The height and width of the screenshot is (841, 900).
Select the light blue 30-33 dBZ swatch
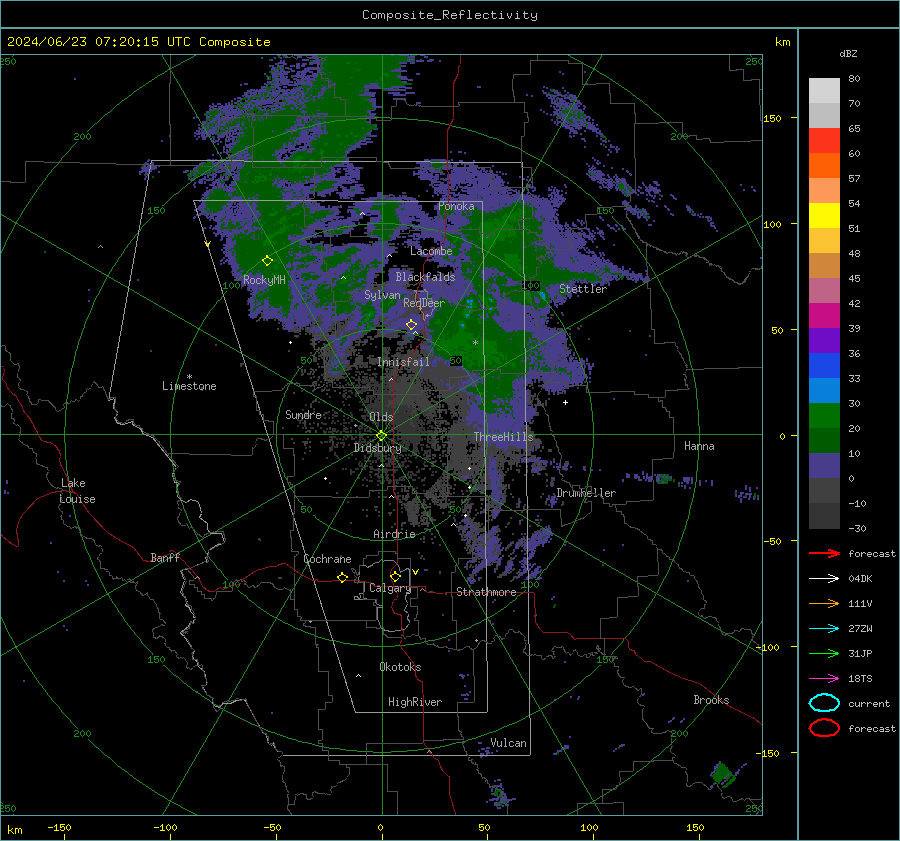click(x=824, y=391)
